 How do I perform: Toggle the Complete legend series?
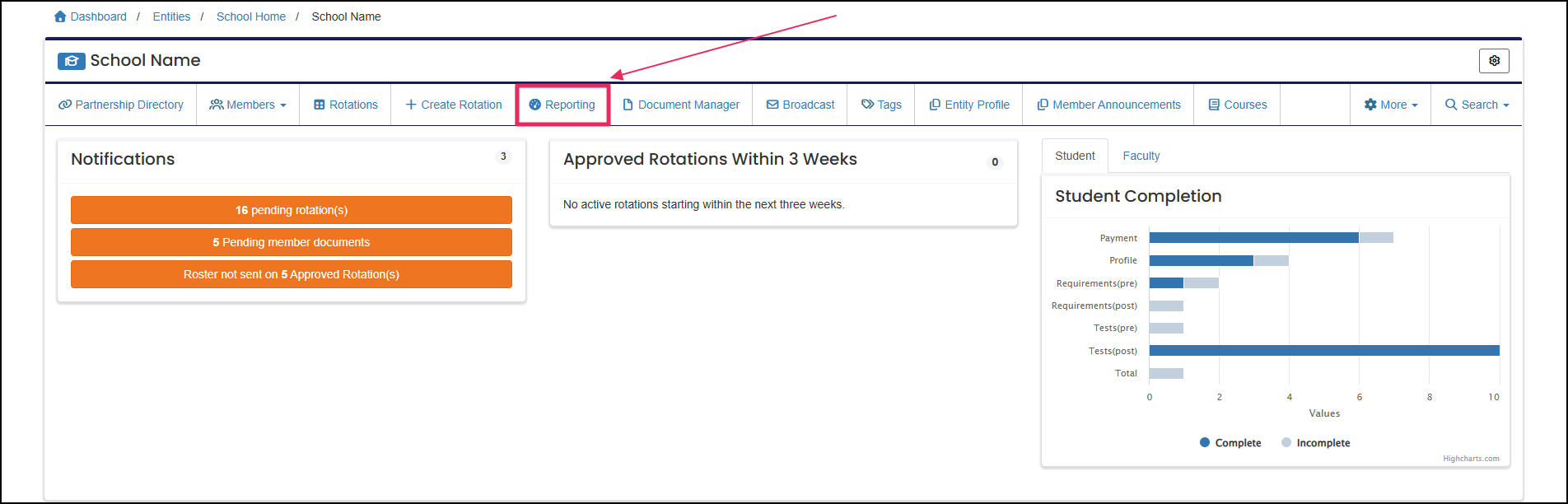[1230, 443]
